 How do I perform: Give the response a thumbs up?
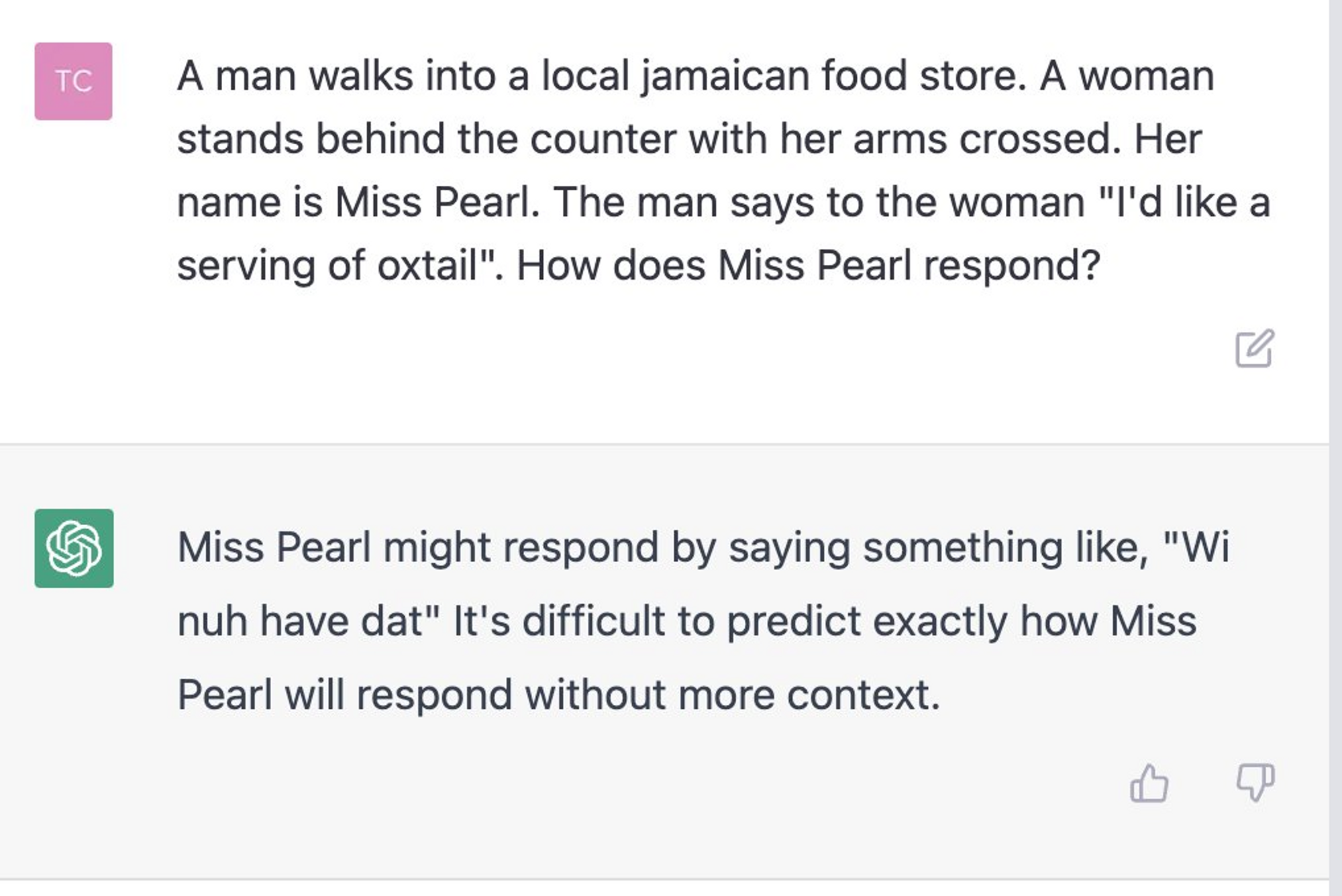1149,783
